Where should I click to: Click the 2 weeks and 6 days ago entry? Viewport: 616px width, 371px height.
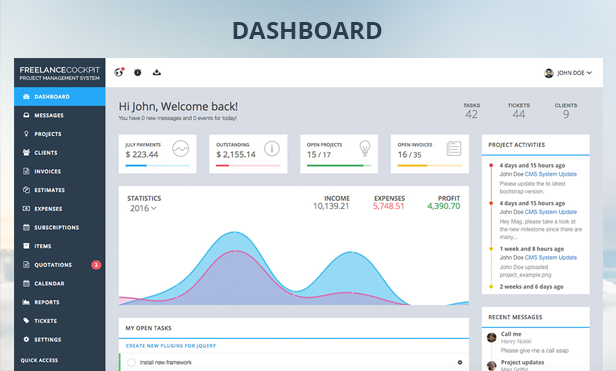(531, 287)
